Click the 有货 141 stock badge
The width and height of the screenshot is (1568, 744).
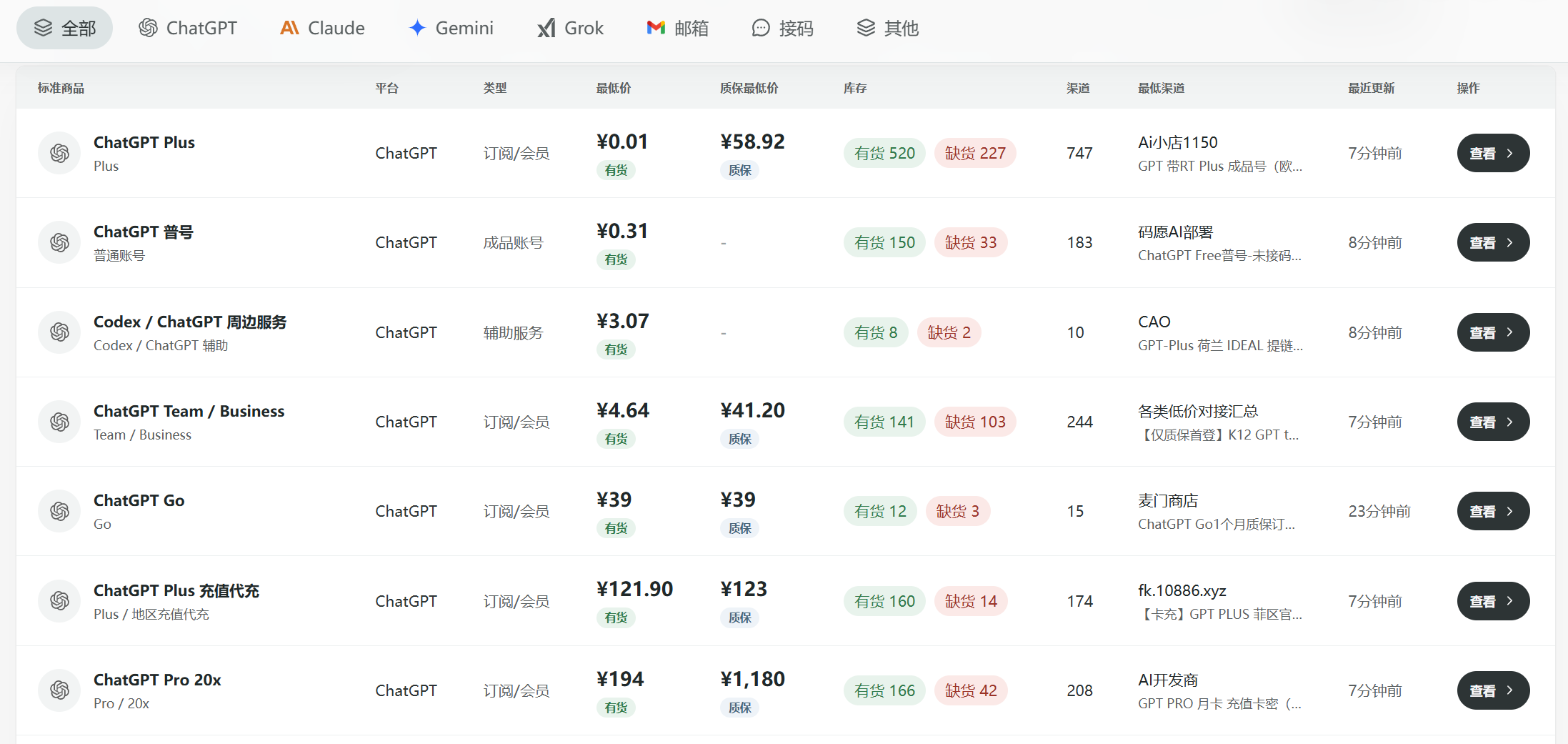884,422
